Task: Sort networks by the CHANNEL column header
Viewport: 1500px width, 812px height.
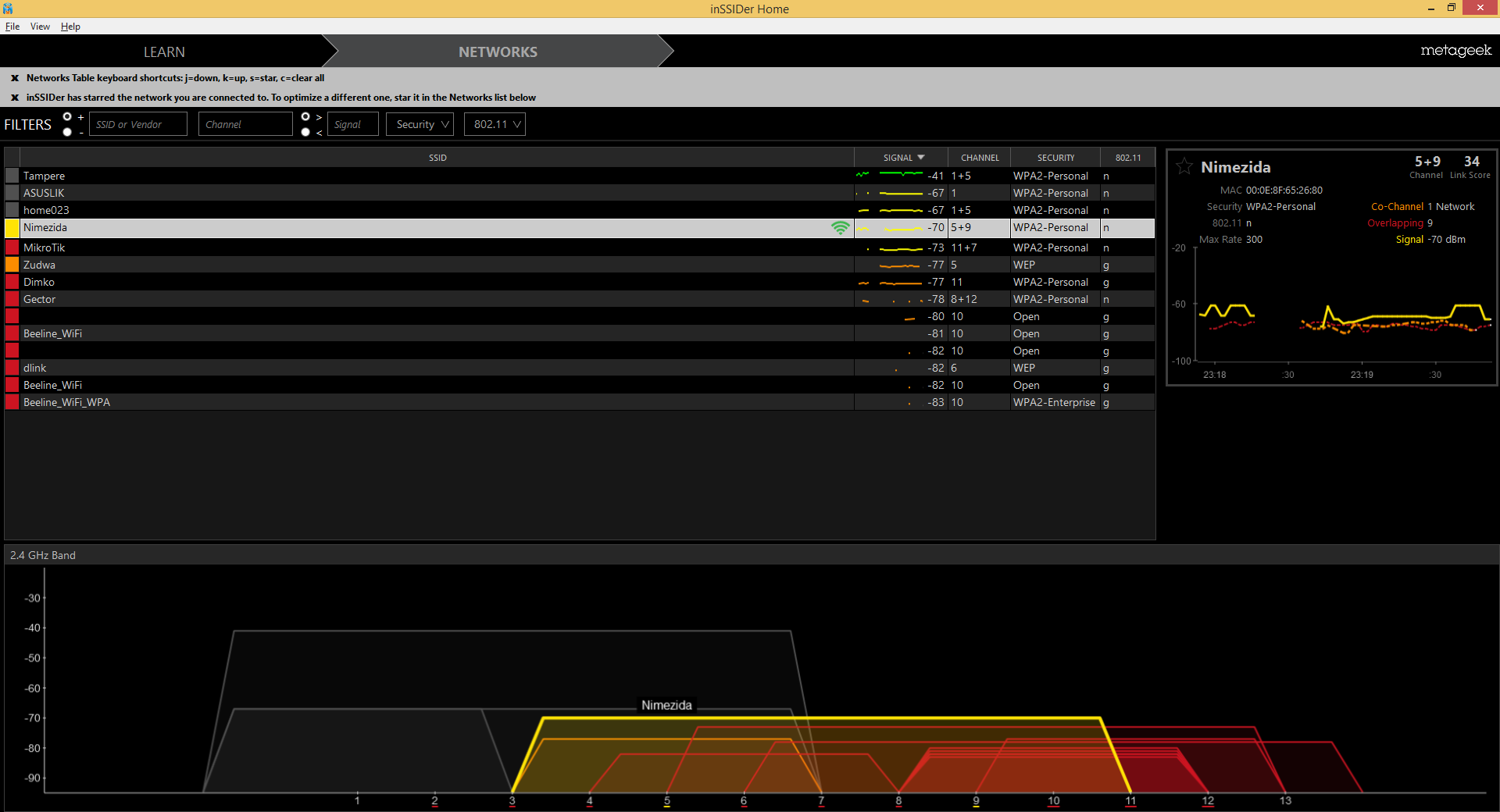Action: [980, 158]
